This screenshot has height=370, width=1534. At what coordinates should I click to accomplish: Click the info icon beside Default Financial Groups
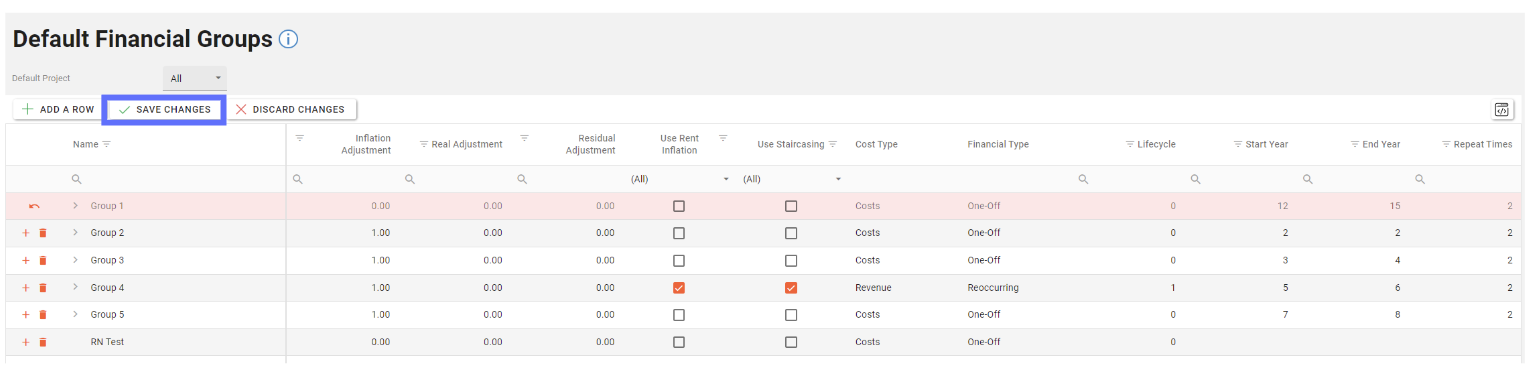(288, 40)
